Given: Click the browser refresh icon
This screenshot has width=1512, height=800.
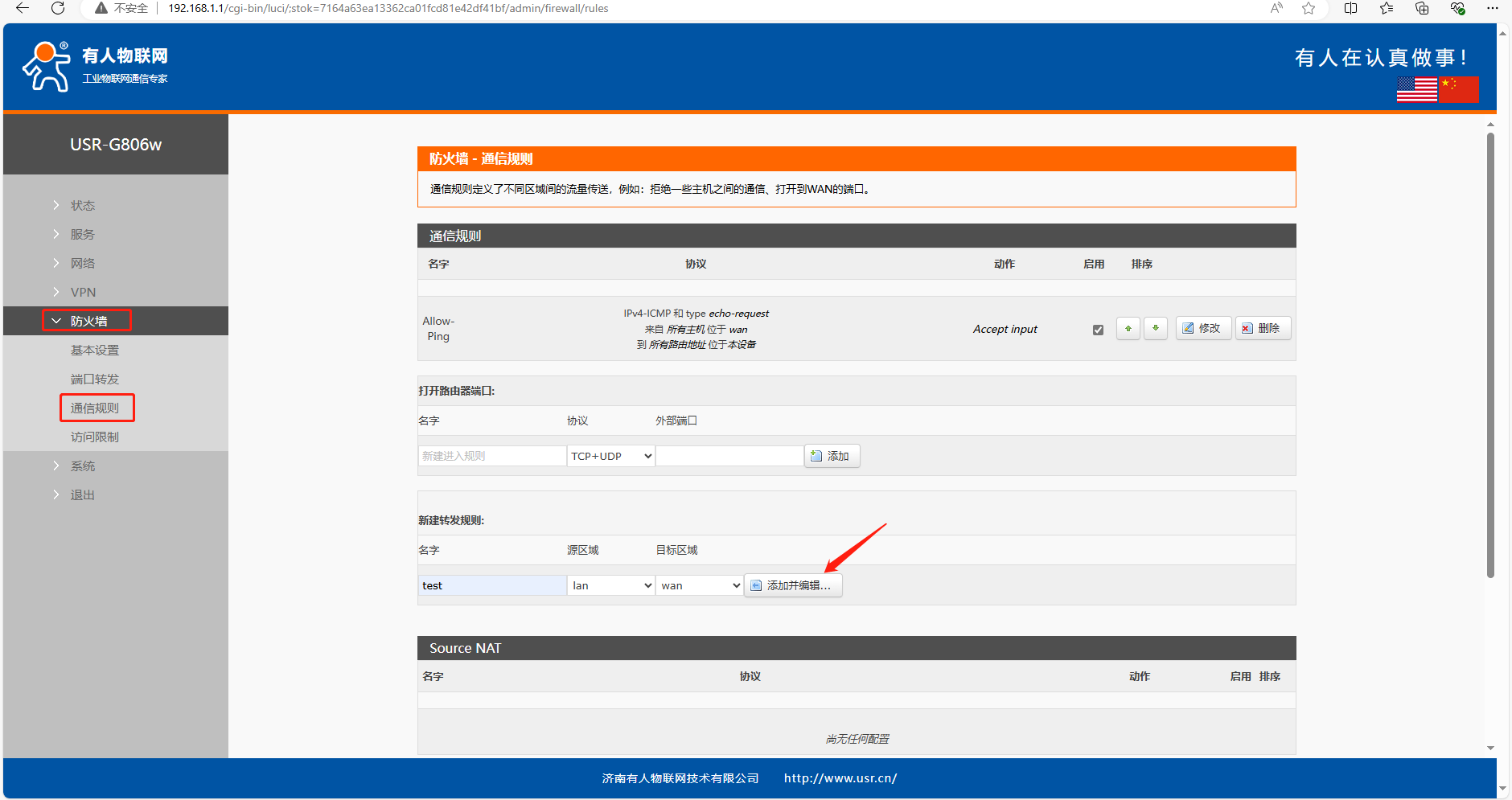Looking at the screenshot, I should pos(58,8).
